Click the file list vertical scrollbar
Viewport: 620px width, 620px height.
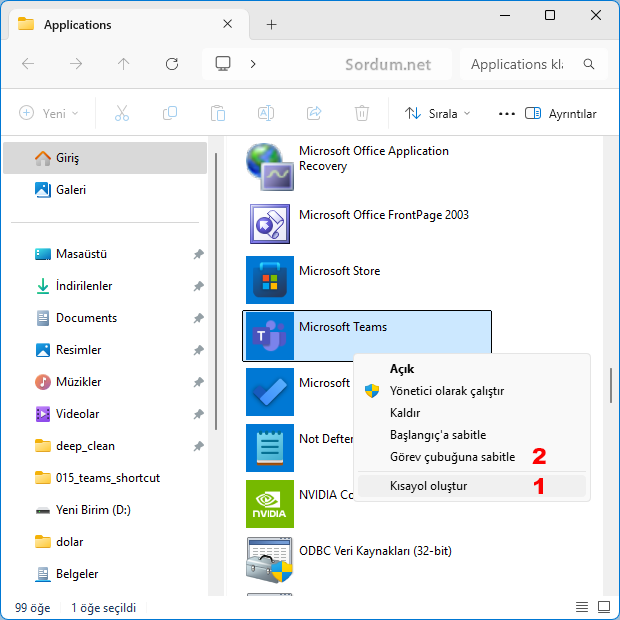[x=611, y=386]
